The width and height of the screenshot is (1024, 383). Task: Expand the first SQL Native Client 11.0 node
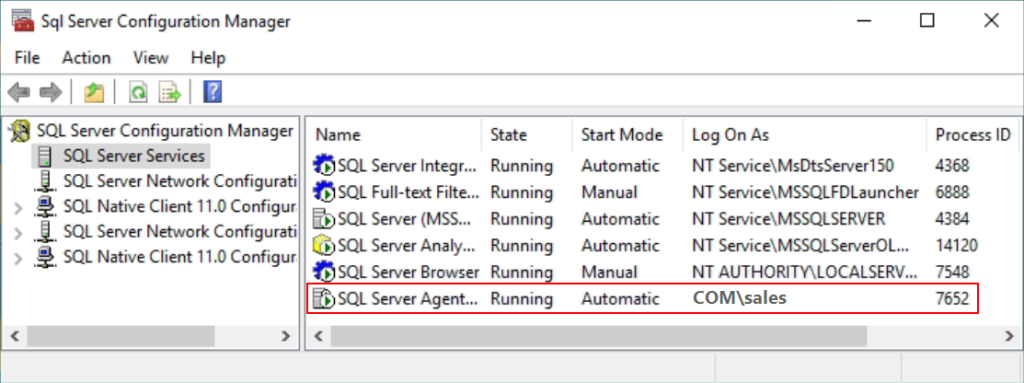(x=19, y=207)
